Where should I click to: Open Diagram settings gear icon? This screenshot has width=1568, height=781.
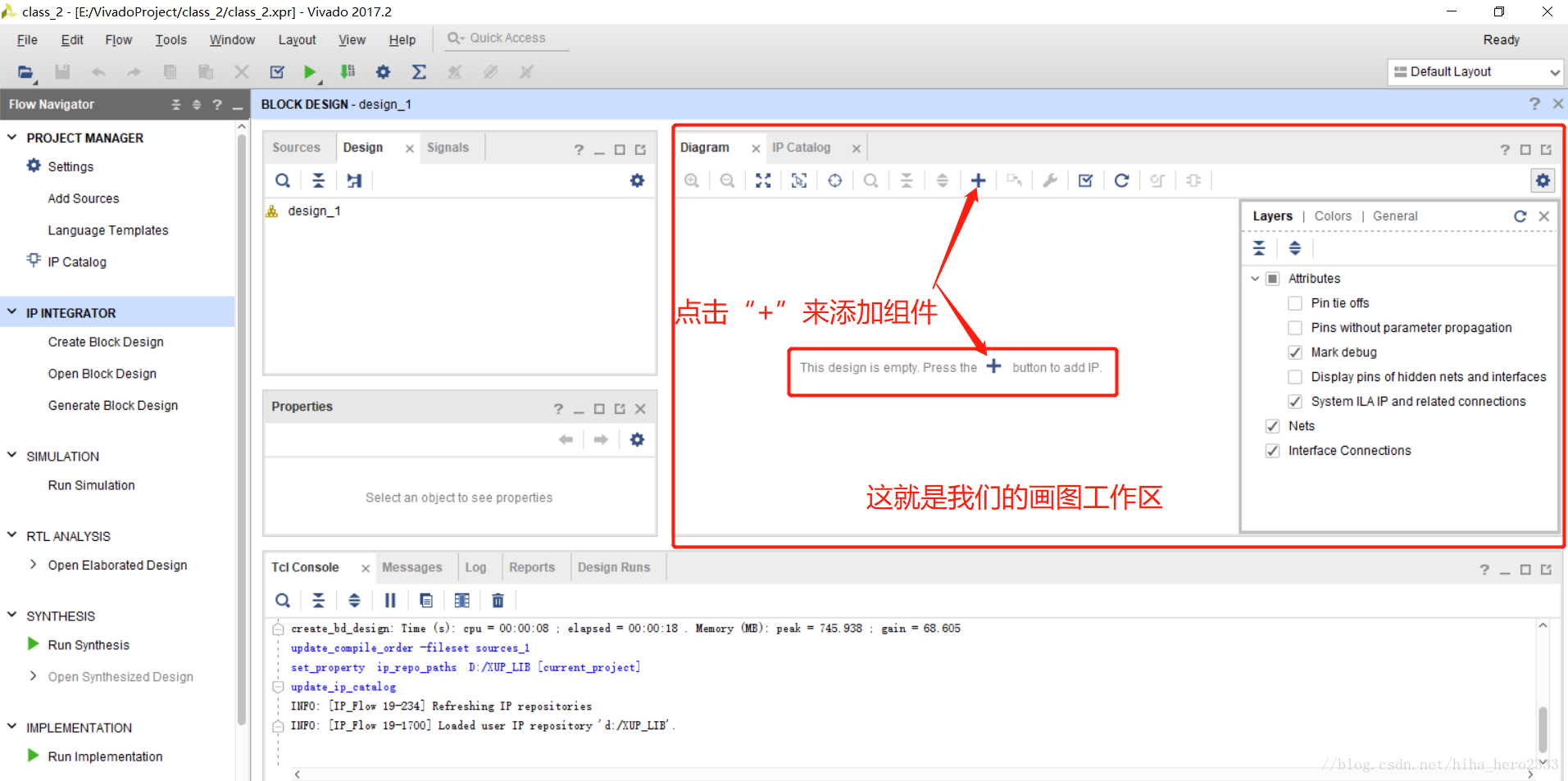(1543, 180)
